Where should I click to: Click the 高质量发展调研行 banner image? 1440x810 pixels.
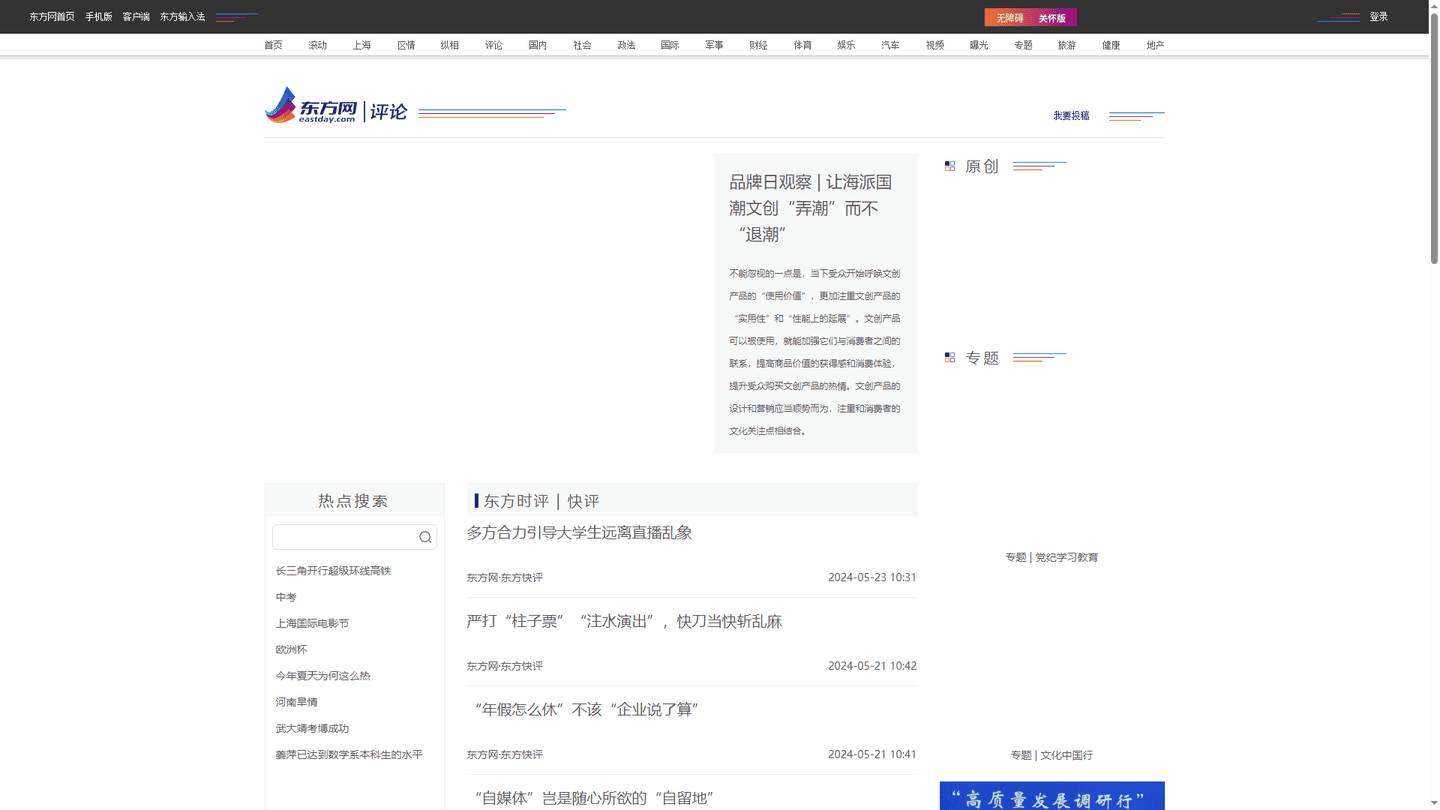click(1052, 796)
